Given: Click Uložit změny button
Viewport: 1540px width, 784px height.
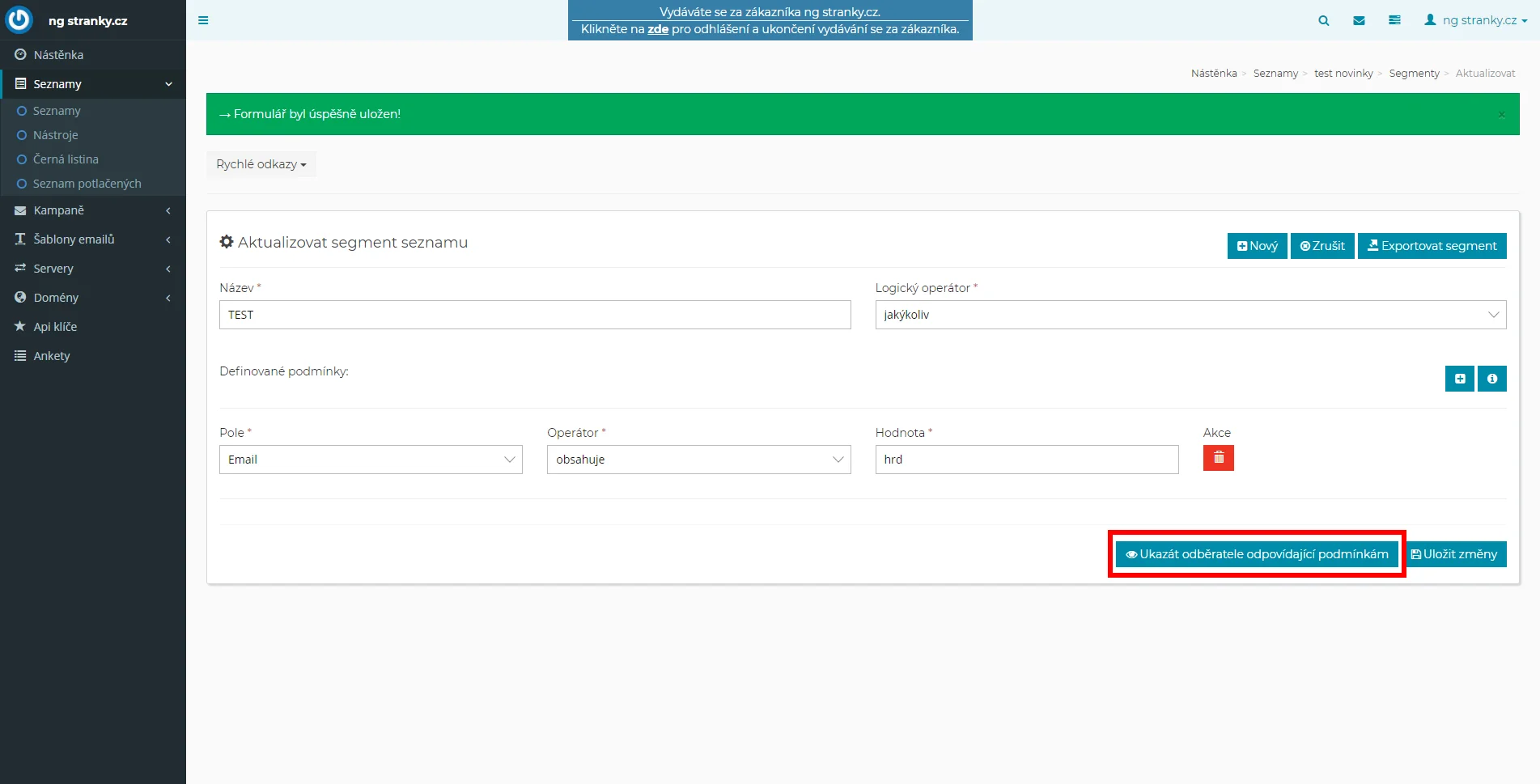Looking at the screenshot, I should pyautogui.click(x=1455, y=554).
